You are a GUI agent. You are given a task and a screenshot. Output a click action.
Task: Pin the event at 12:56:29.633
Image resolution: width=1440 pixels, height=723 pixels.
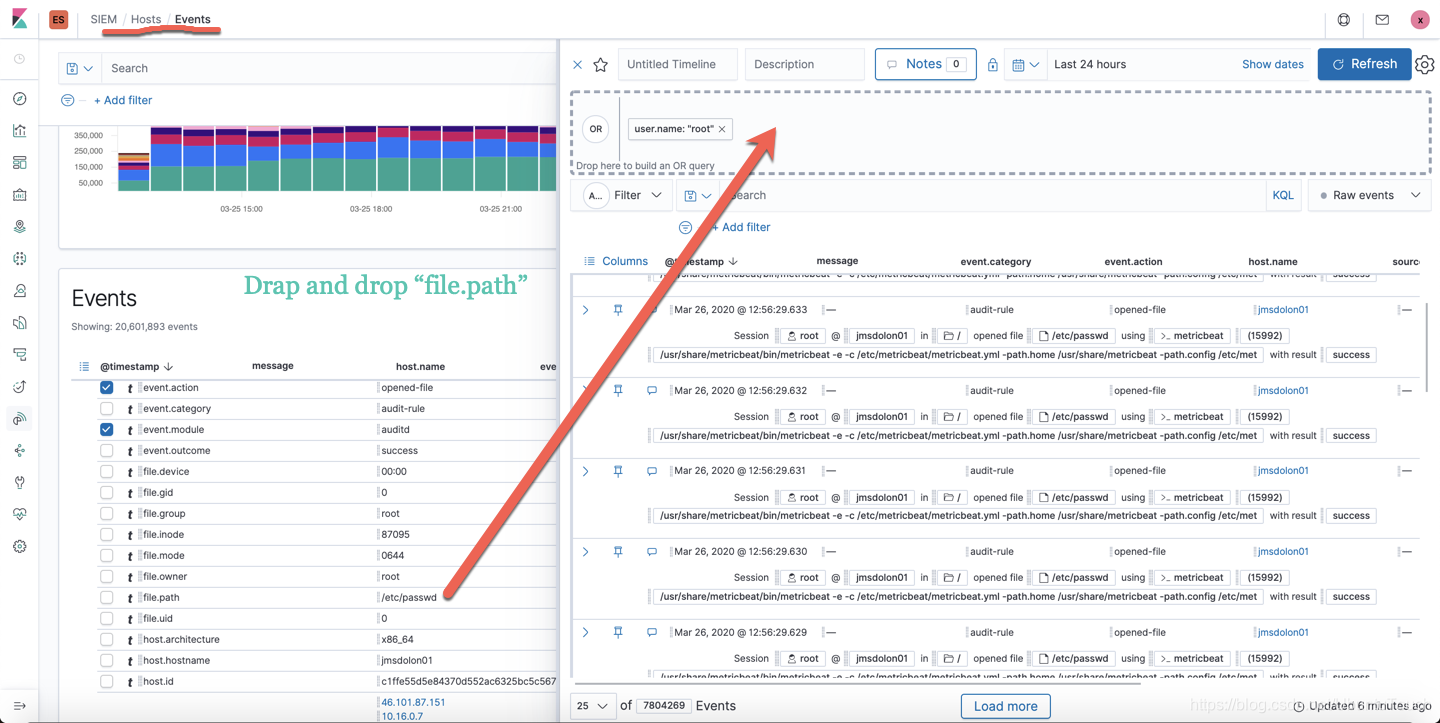point(618,310)
